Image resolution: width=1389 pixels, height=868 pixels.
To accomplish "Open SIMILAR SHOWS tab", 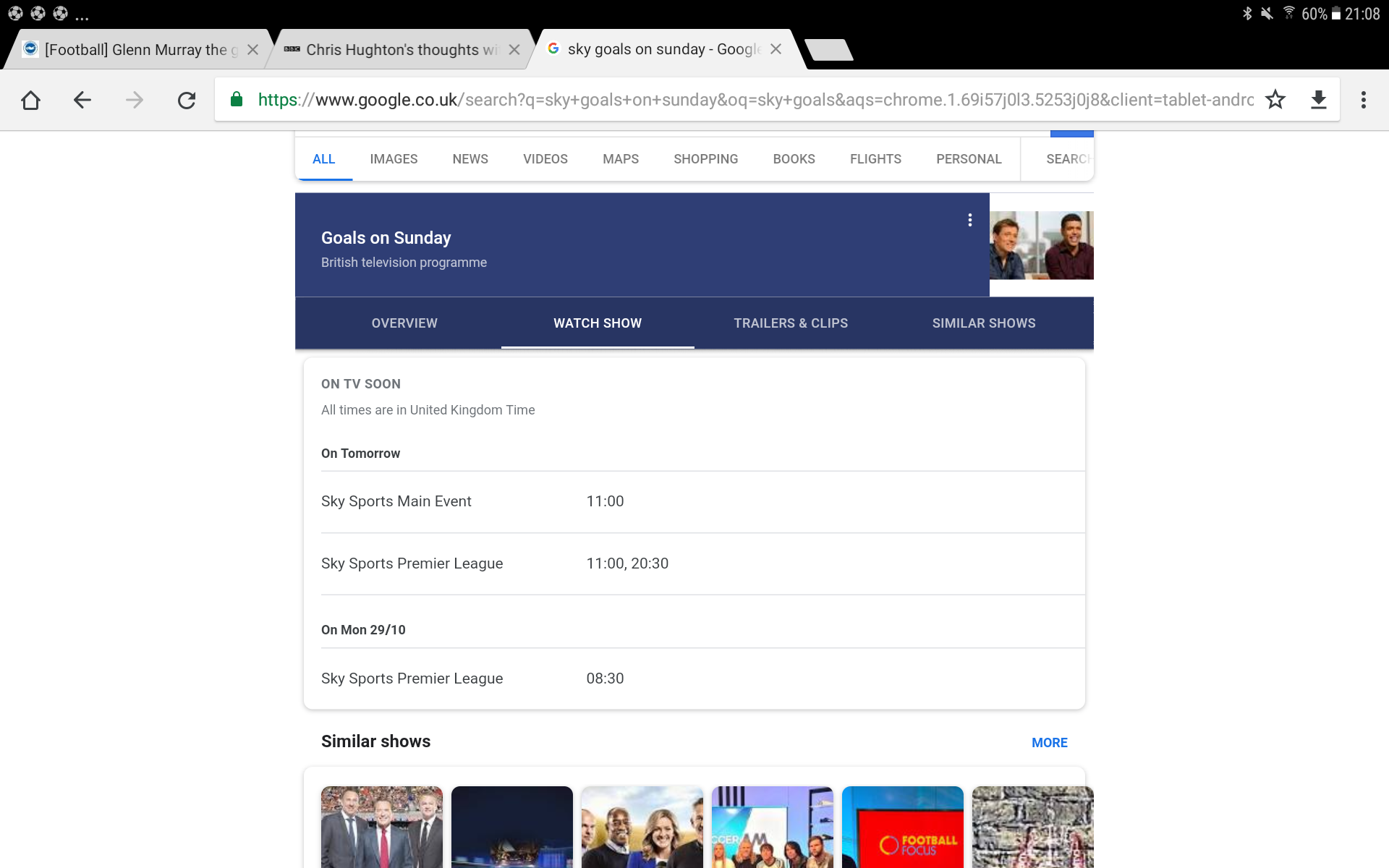I will click(984, 323).
